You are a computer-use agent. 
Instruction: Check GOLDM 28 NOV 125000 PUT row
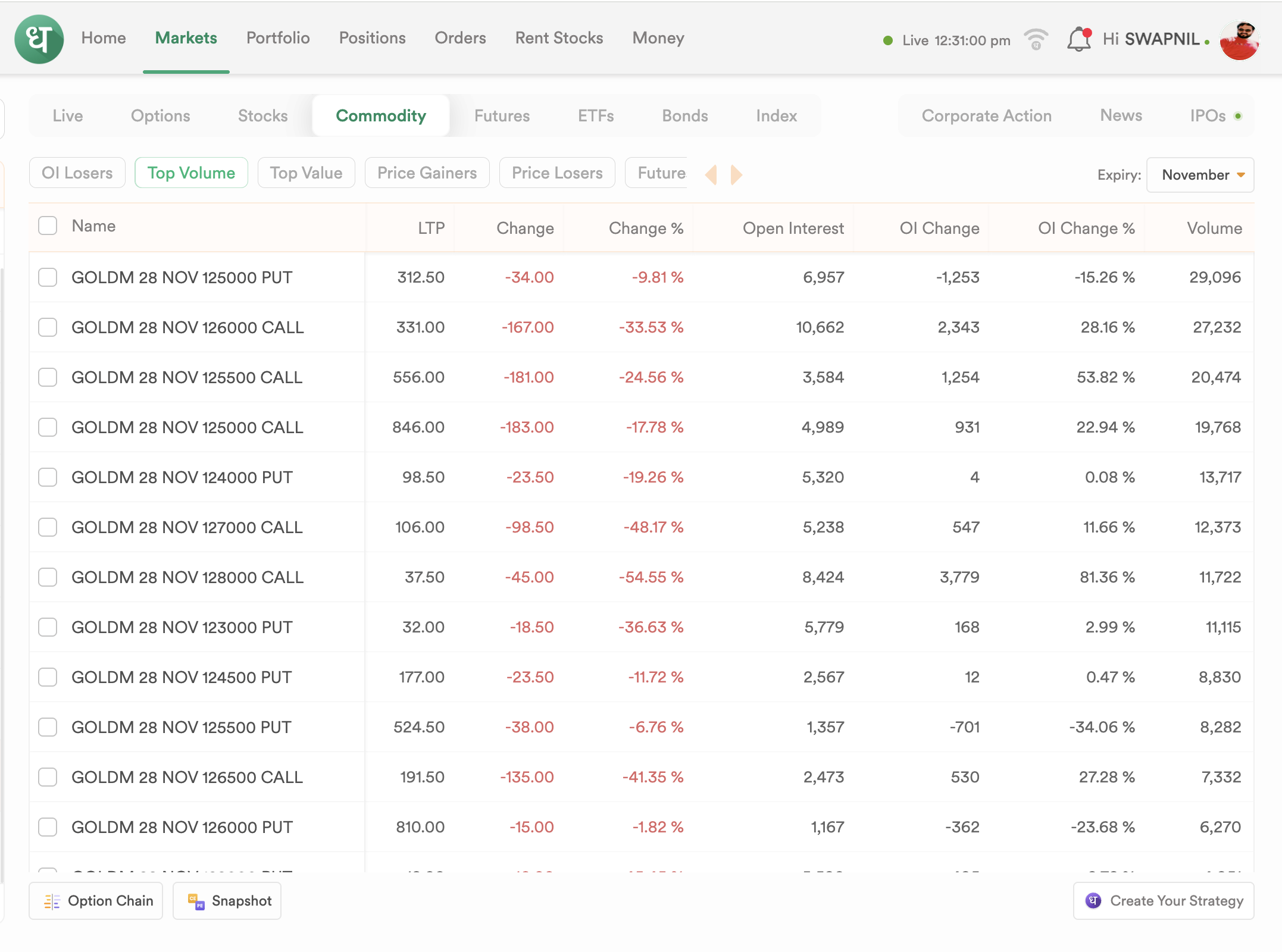point(48,277)
